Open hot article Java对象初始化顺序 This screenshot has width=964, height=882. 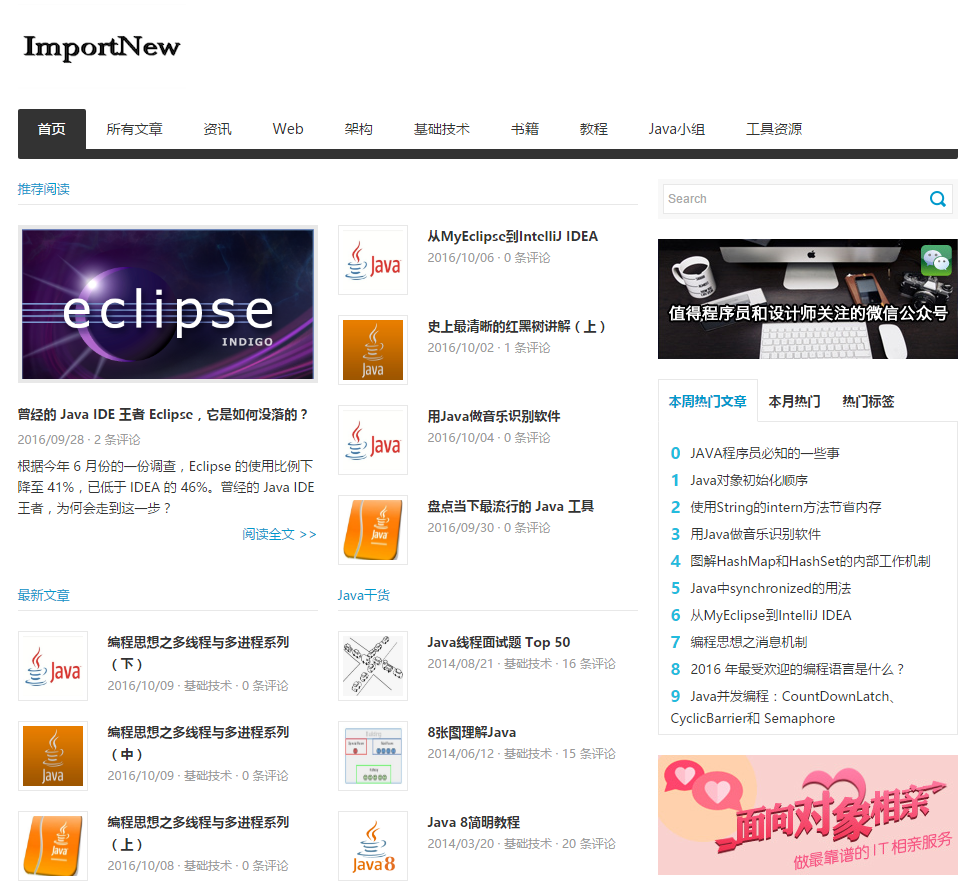coord(749,480)
